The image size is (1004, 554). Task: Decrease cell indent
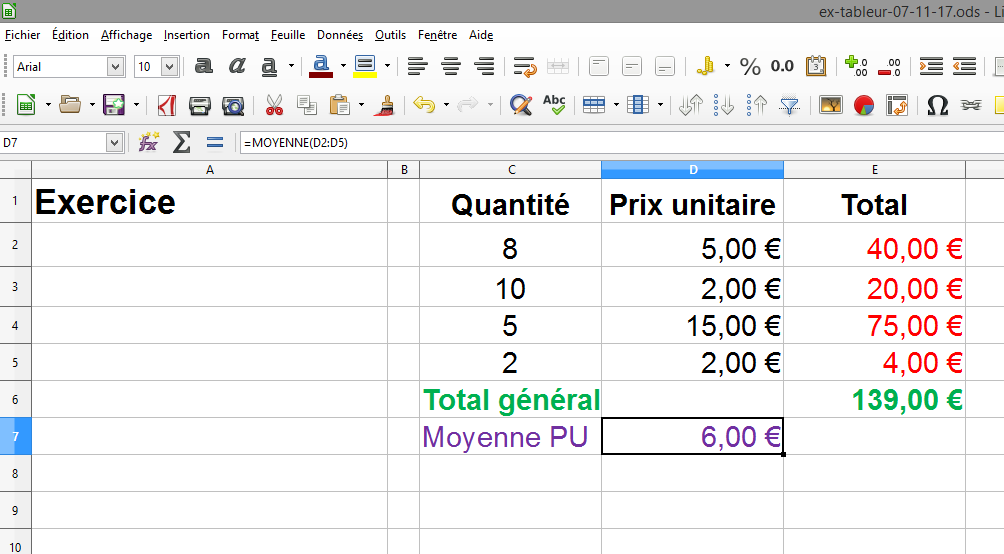click(x=964, y=66)
